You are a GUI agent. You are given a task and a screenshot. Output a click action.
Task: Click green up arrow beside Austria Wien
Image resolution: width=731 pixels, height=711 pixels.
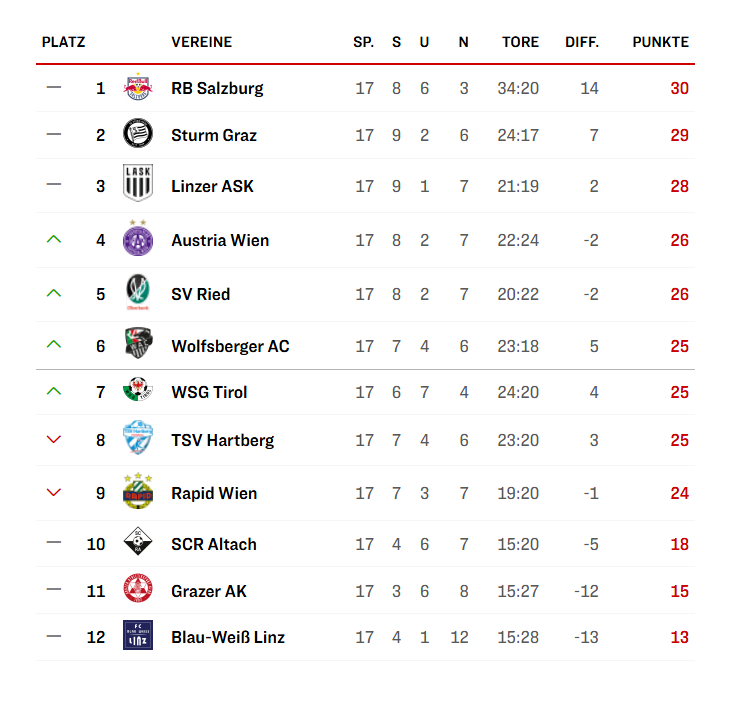[54, 239]
